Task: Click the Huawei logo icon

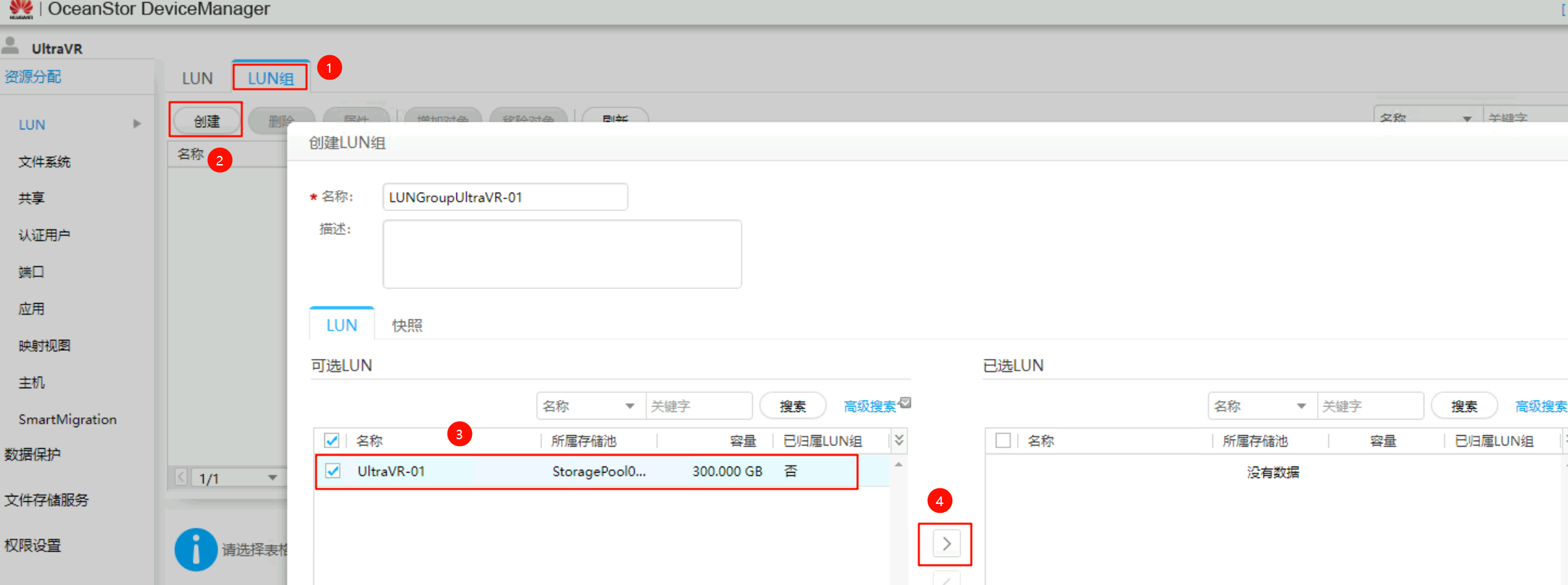Action: tap(21, 9)
